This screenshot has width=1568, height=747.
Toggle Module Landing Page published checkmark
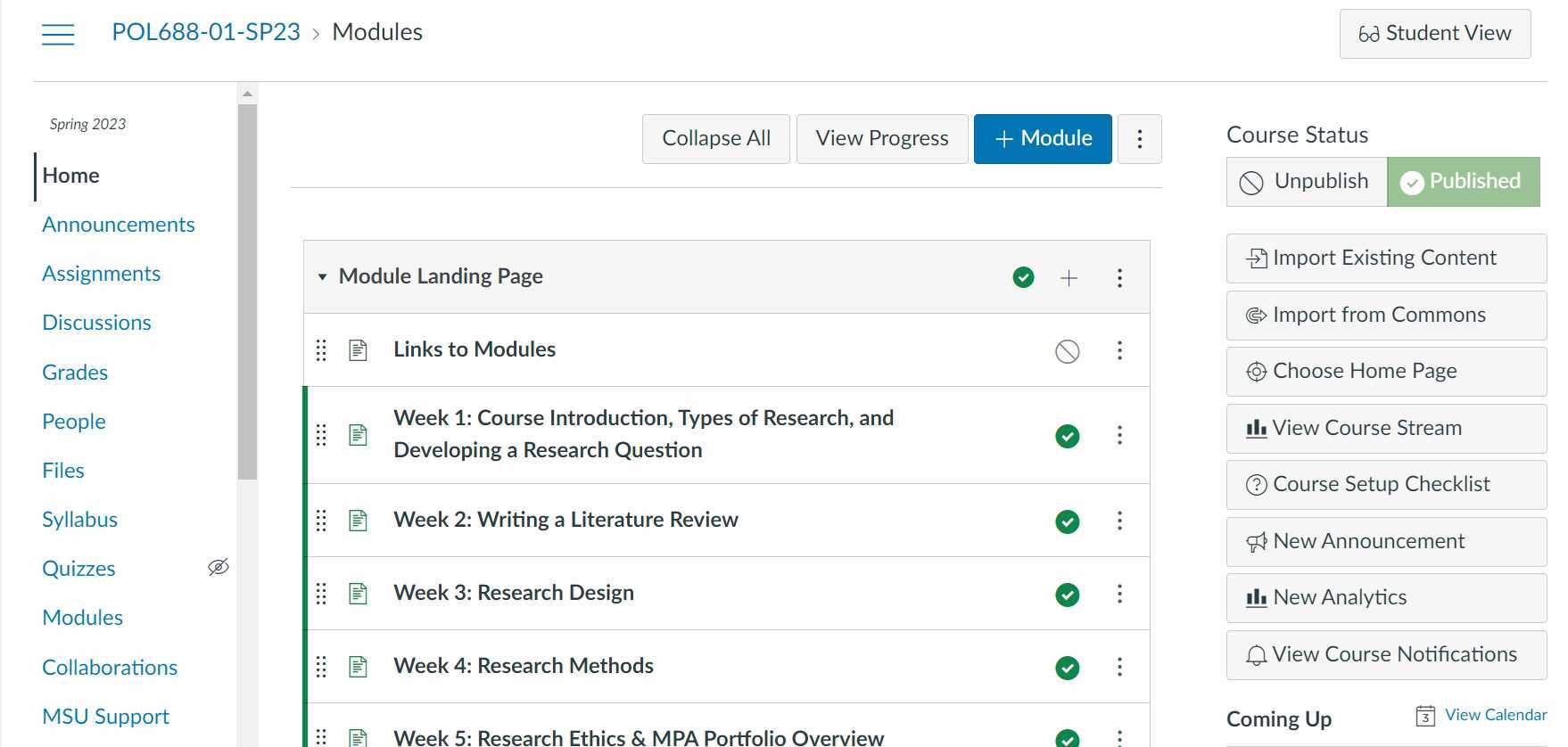pos(1023,278)
